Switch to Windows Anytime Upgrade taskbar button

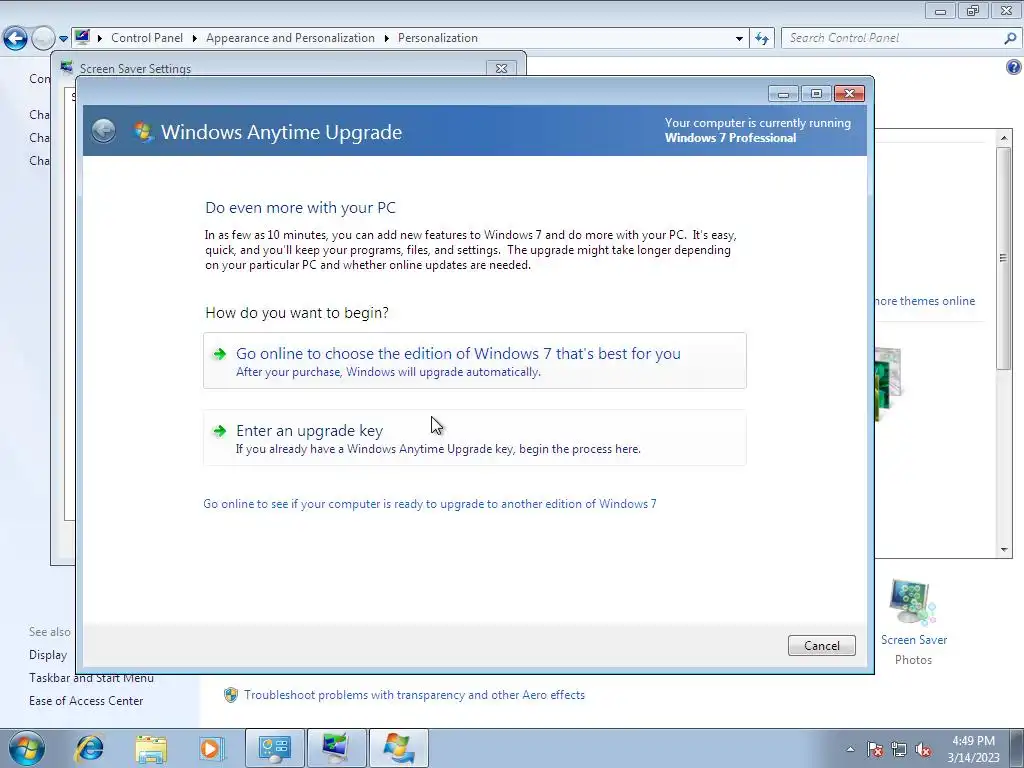(x=398, y=748)
